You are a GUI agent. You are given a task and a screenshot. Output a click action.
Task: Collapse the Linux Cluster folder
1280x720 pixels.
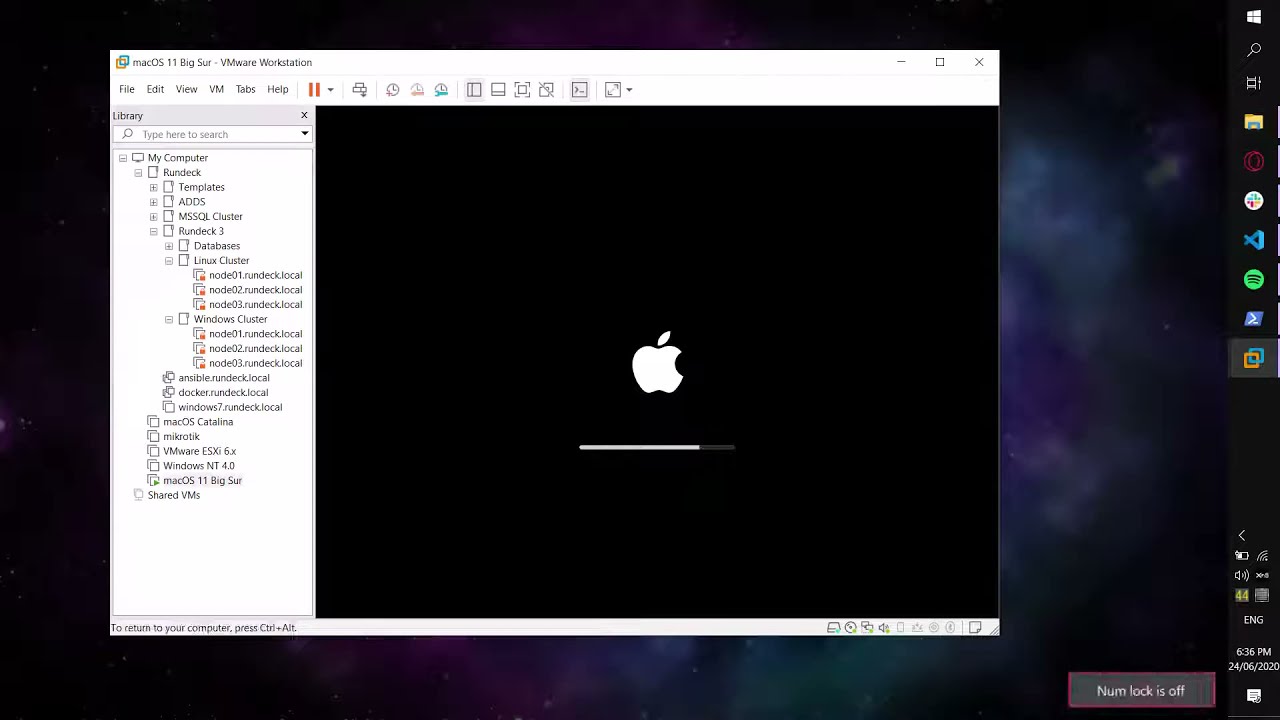pos(169,261)
